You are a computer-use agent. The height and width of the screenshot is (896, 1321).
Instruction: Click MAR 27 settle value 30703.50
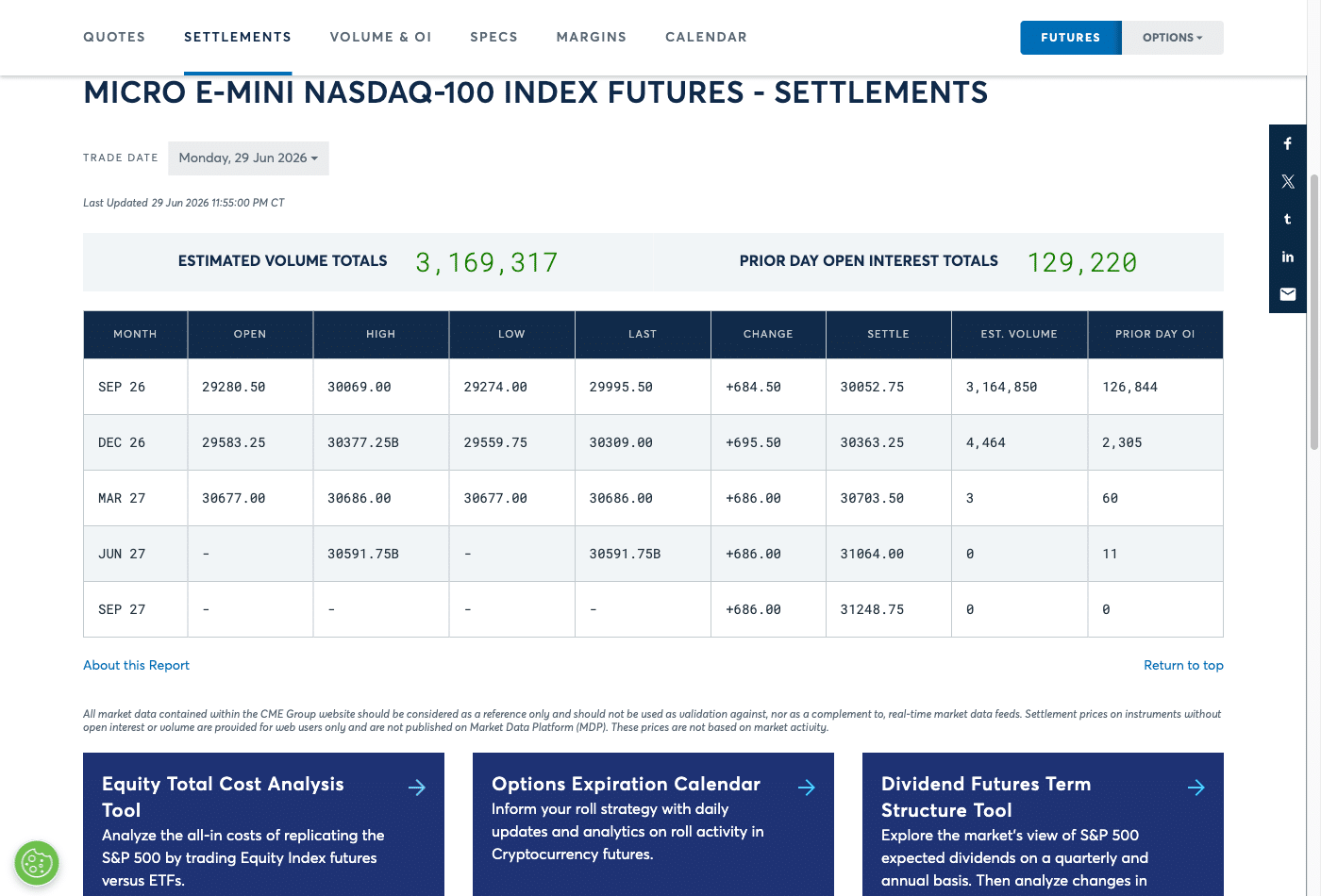point(872,498)
